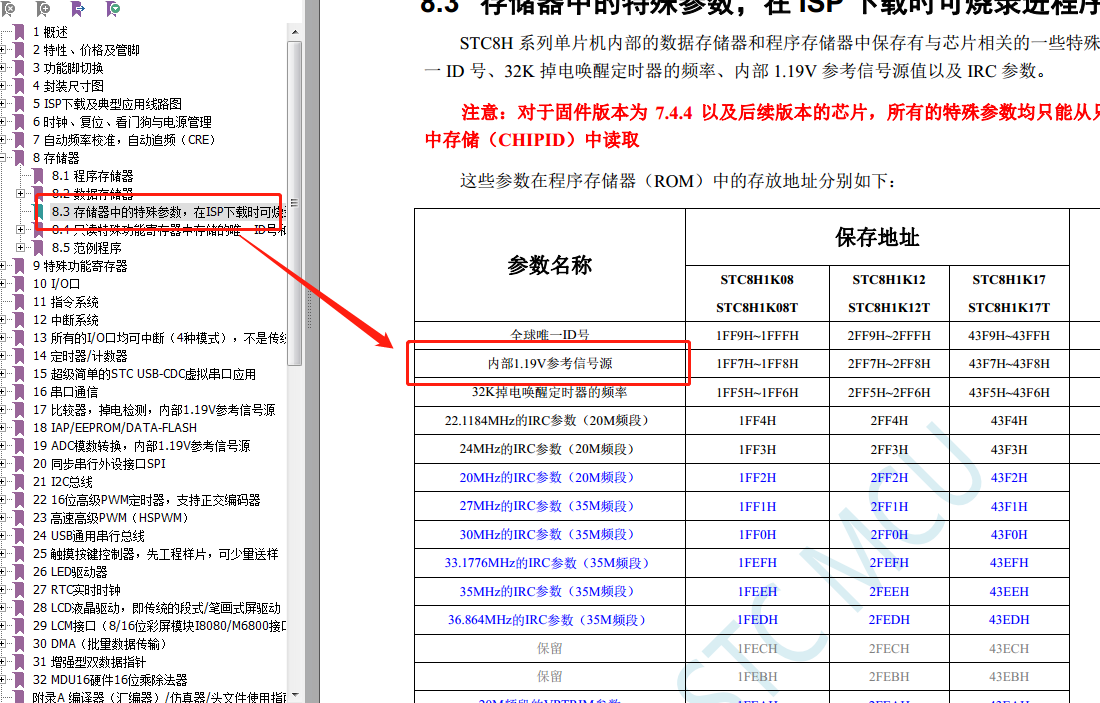This screenshot has height=703, width=1100.
Task: Click the blue 36.864MHz的IRC参数 cell
Action: 550,620
